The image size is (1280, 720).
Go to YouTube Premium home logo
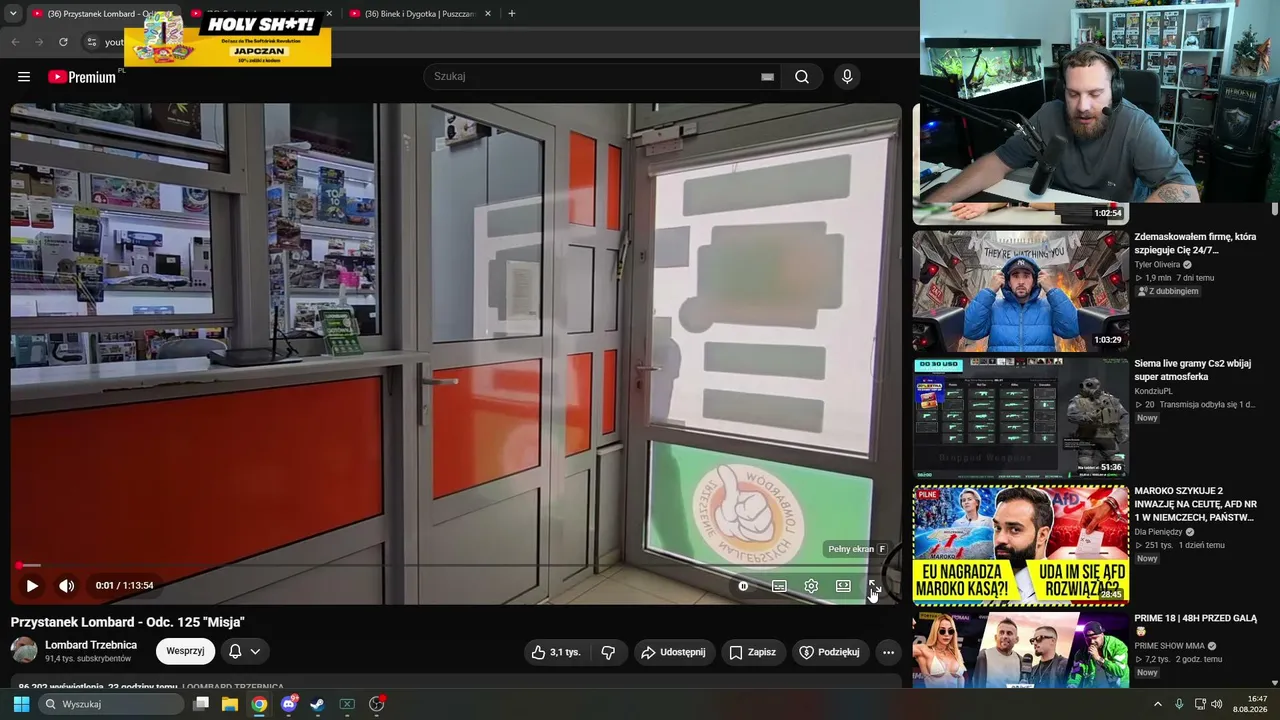[x=82, y=77]
